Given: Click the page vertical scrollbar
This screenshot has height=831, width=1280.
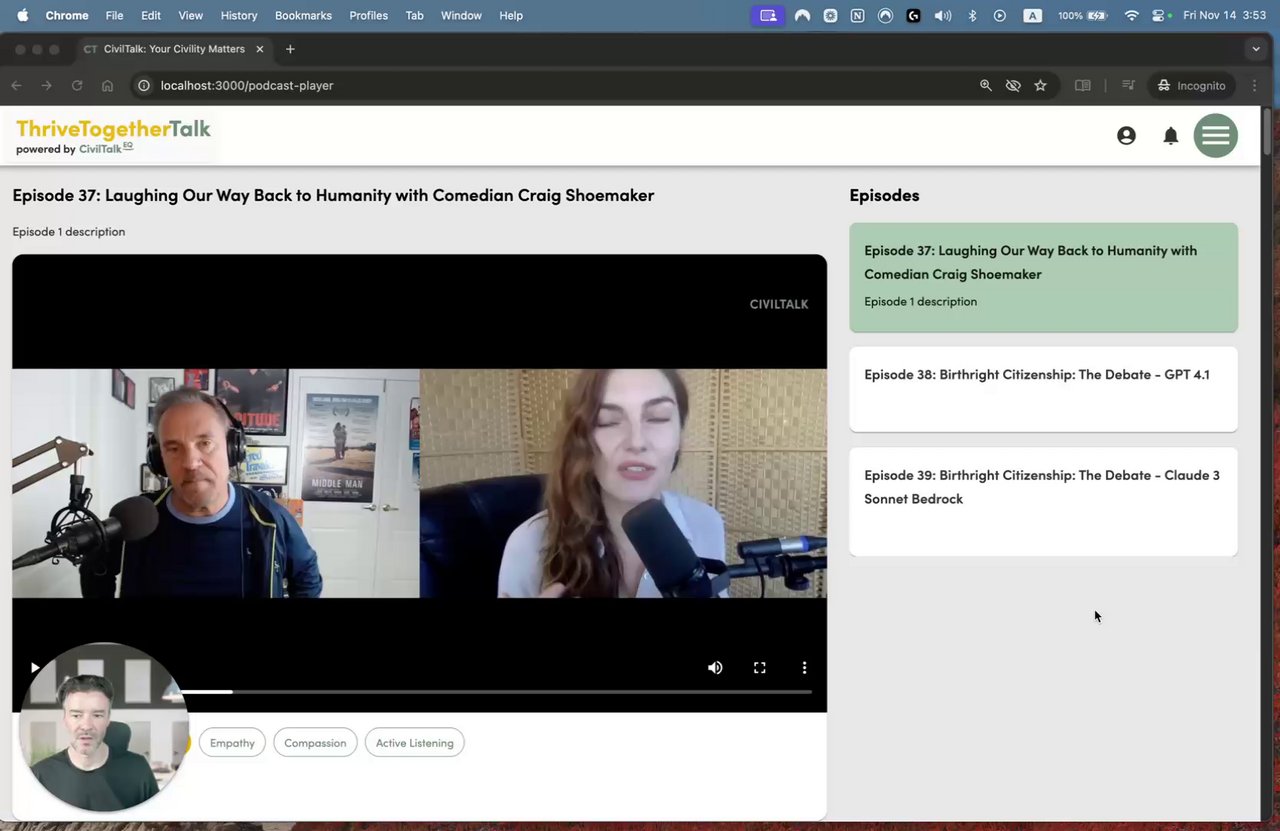Looking at the screenshot, I should [1267, 130].
